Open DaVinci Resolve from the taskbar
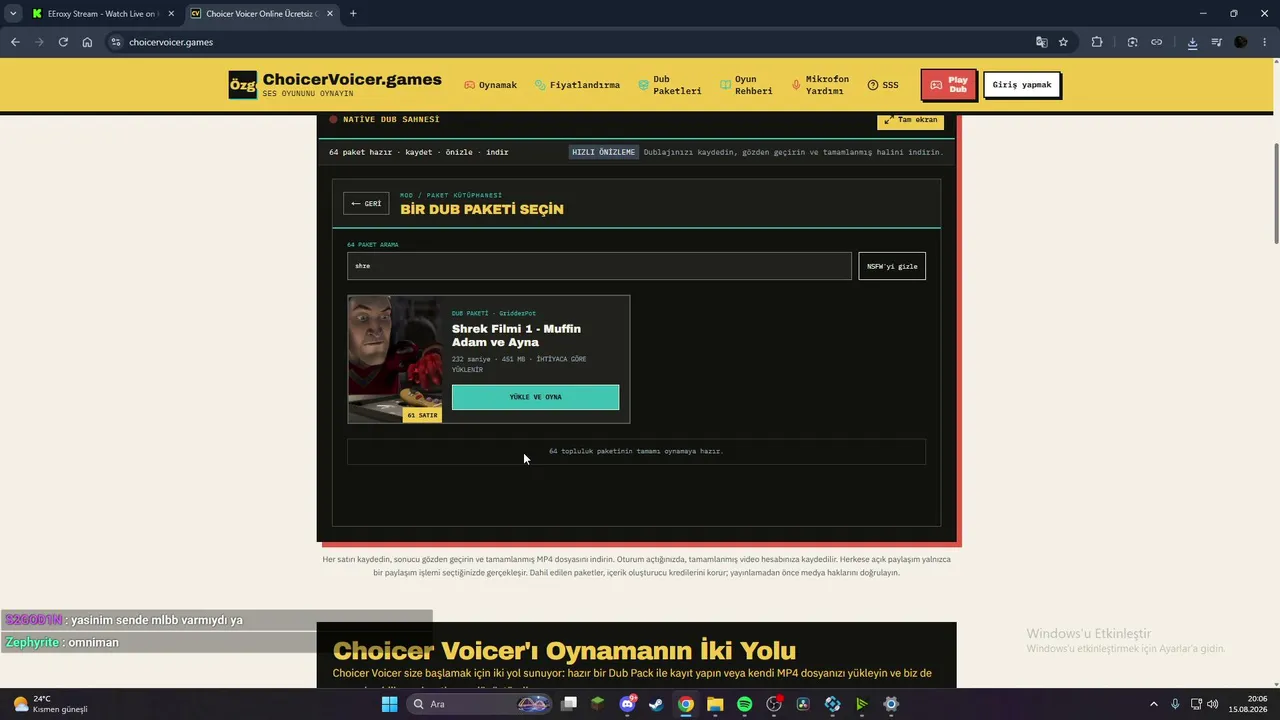The height and width of the screenshot is (720, 1280). click(x=803, y=704)
